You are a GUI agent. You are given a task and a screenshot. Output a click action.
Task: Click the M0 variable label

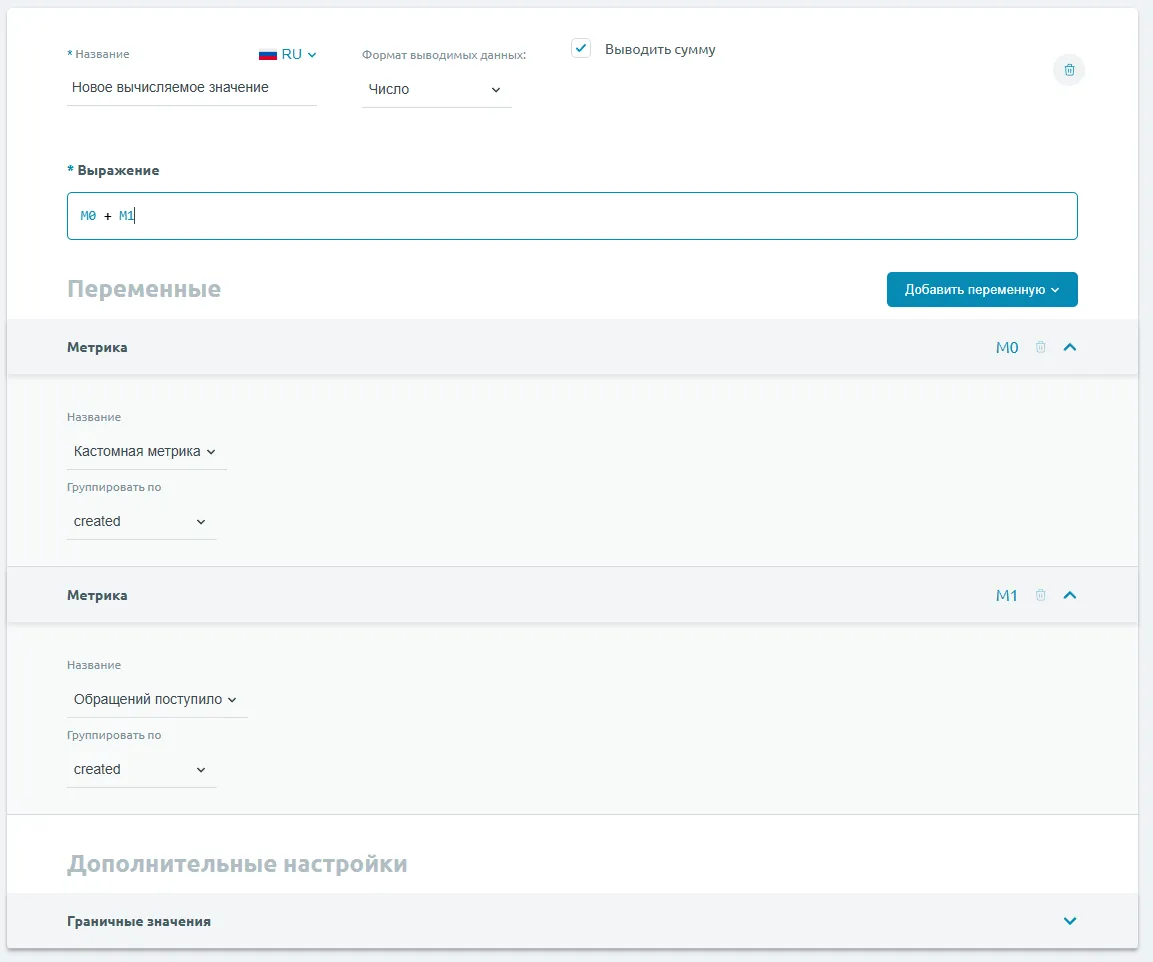pyautogui.click(x=1006, y=348)
